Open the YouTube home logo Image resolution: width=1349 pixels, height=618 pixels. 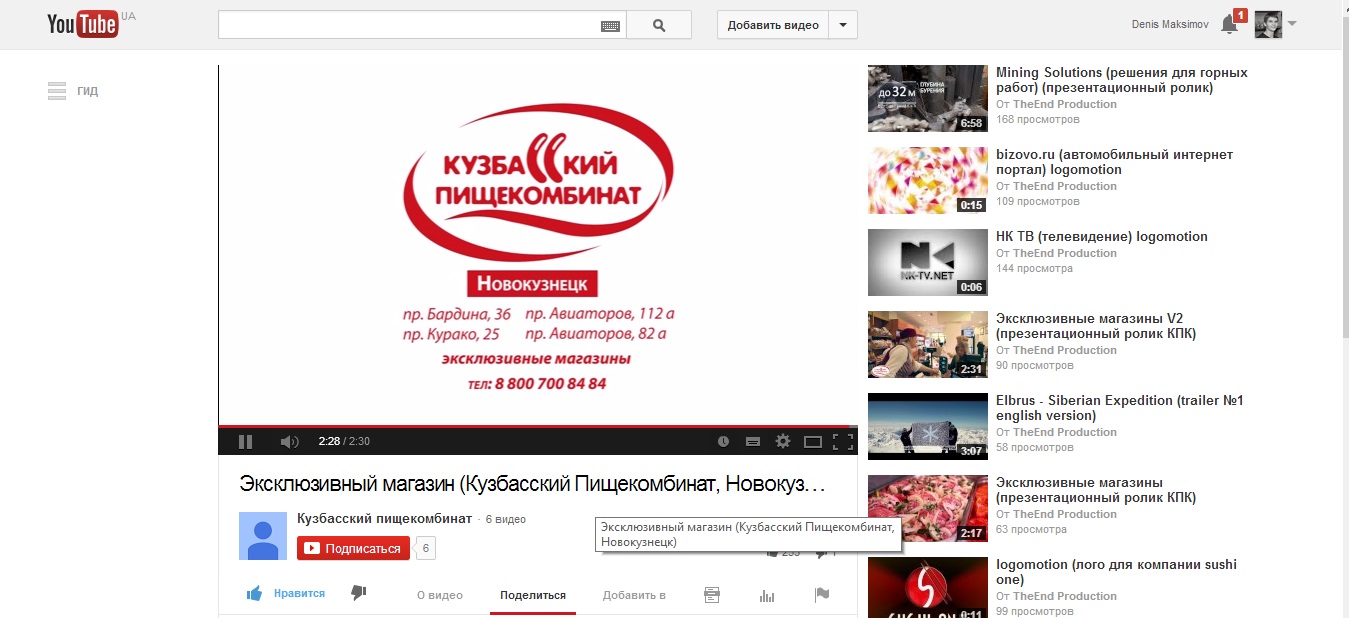click(x=83, y=24)
